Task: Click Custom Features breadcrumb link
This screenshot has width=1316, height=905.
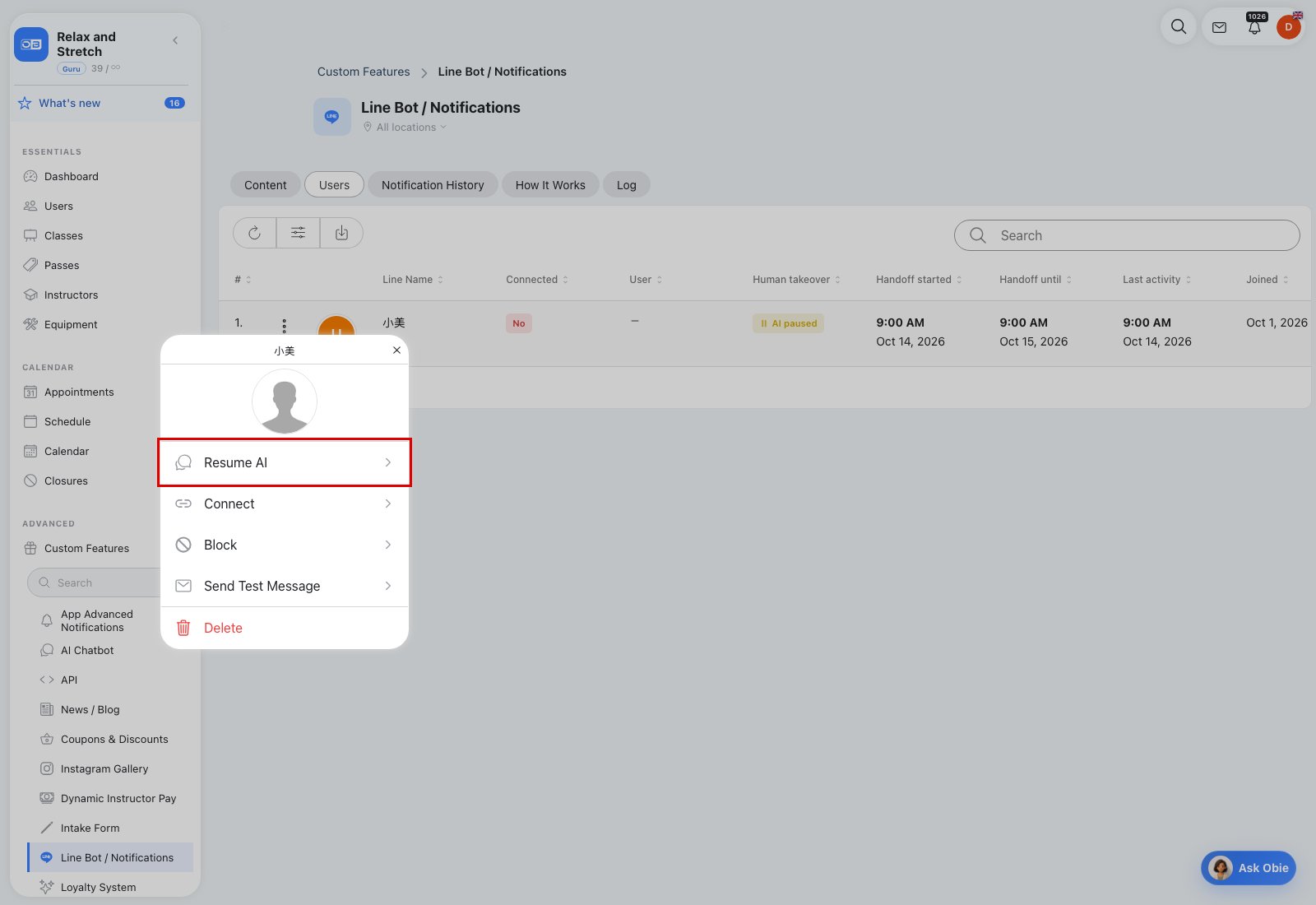Action: click(x=364, y=72)
